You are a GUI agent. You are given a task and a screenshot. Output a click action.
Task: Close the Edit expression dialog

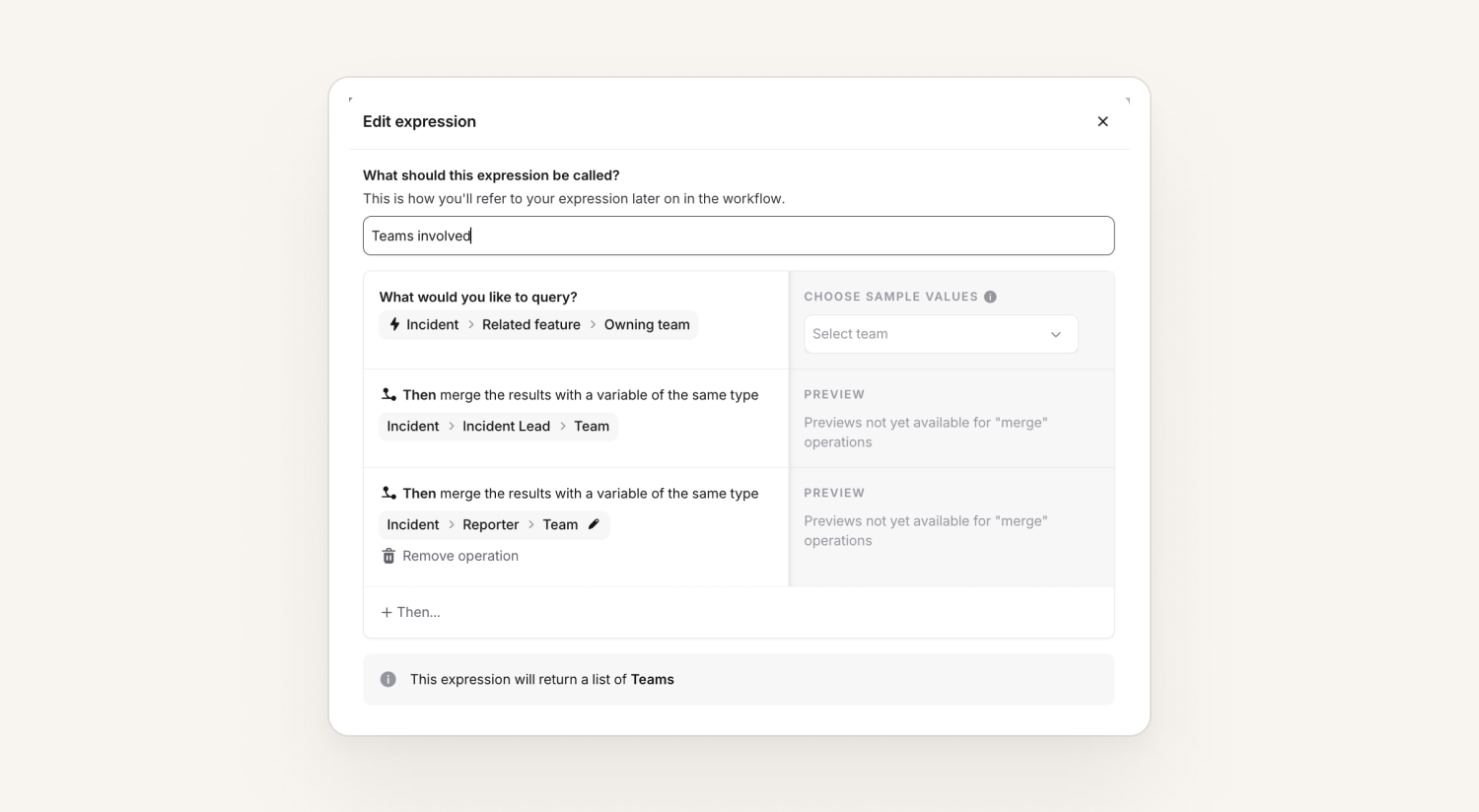click(1102, 121)
